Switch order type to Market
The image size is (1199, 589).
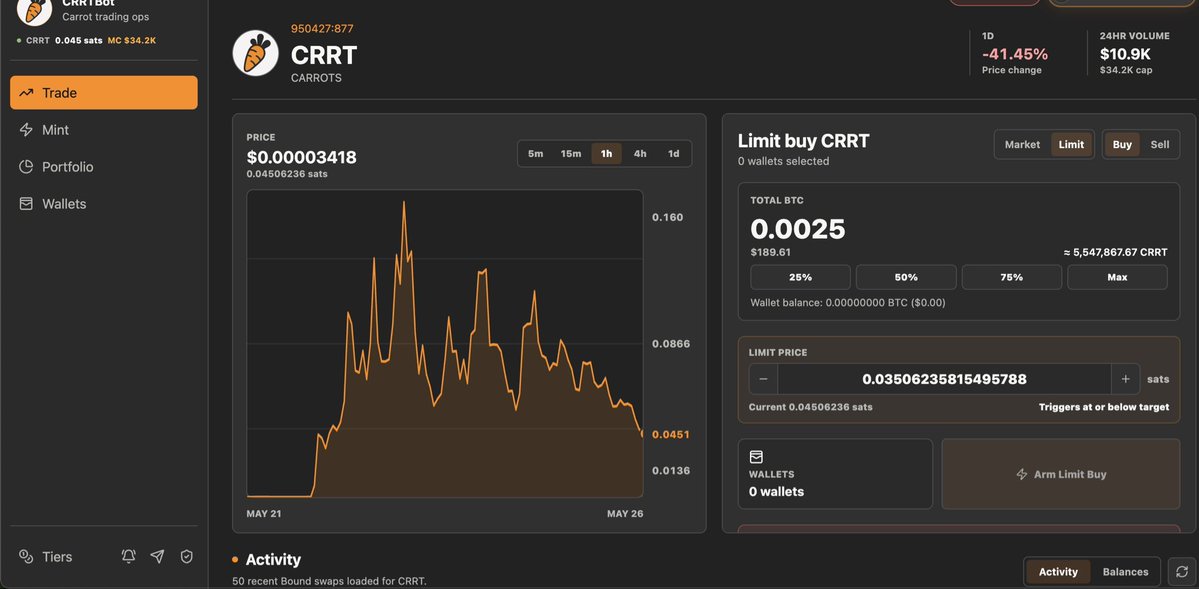1022,145
